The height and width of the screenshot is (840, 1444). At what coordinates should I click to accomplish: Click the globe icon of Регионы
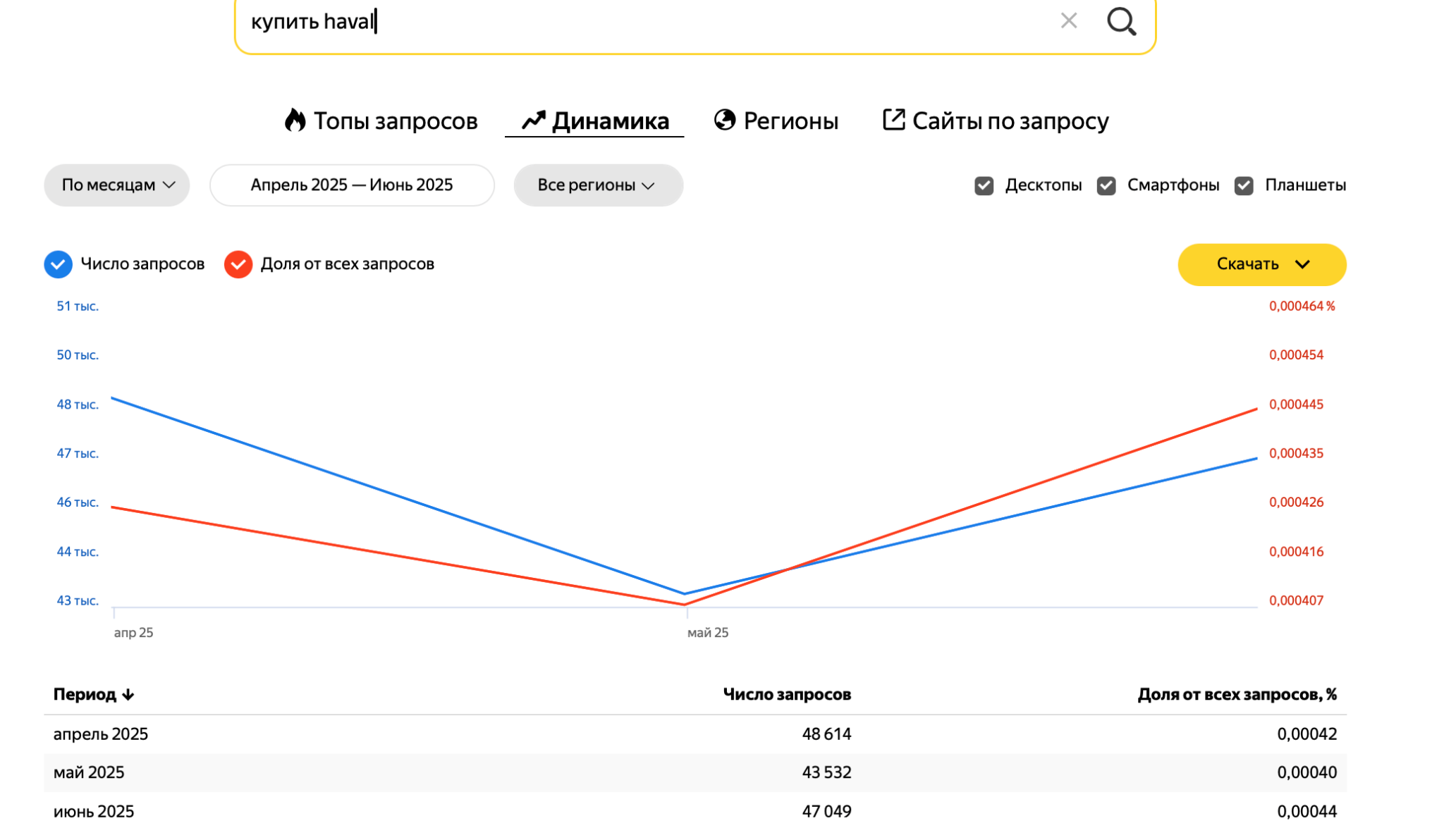(725, 120)
